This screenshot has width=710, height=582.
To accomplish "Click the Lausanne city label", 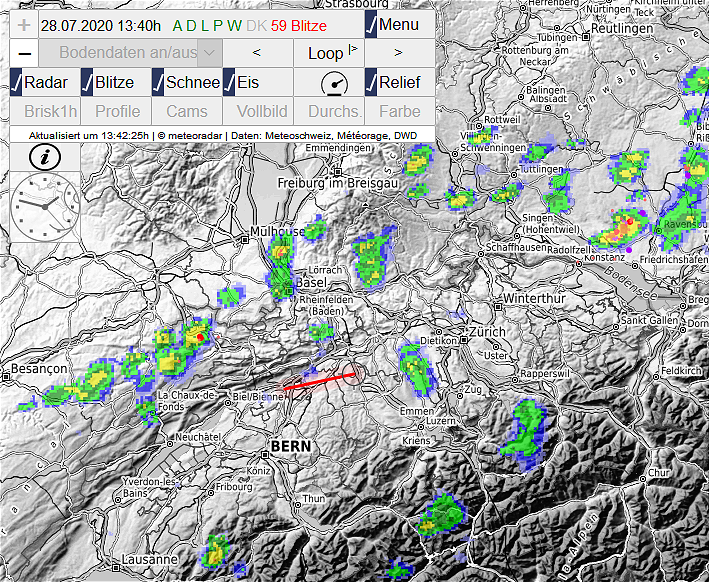I will click(x=149, y=560).
